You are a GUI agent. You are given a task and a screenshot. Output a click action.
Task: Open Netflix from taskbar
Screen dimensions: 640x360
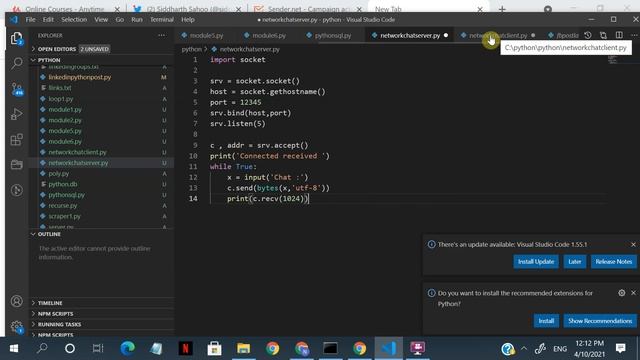point(185,349)
